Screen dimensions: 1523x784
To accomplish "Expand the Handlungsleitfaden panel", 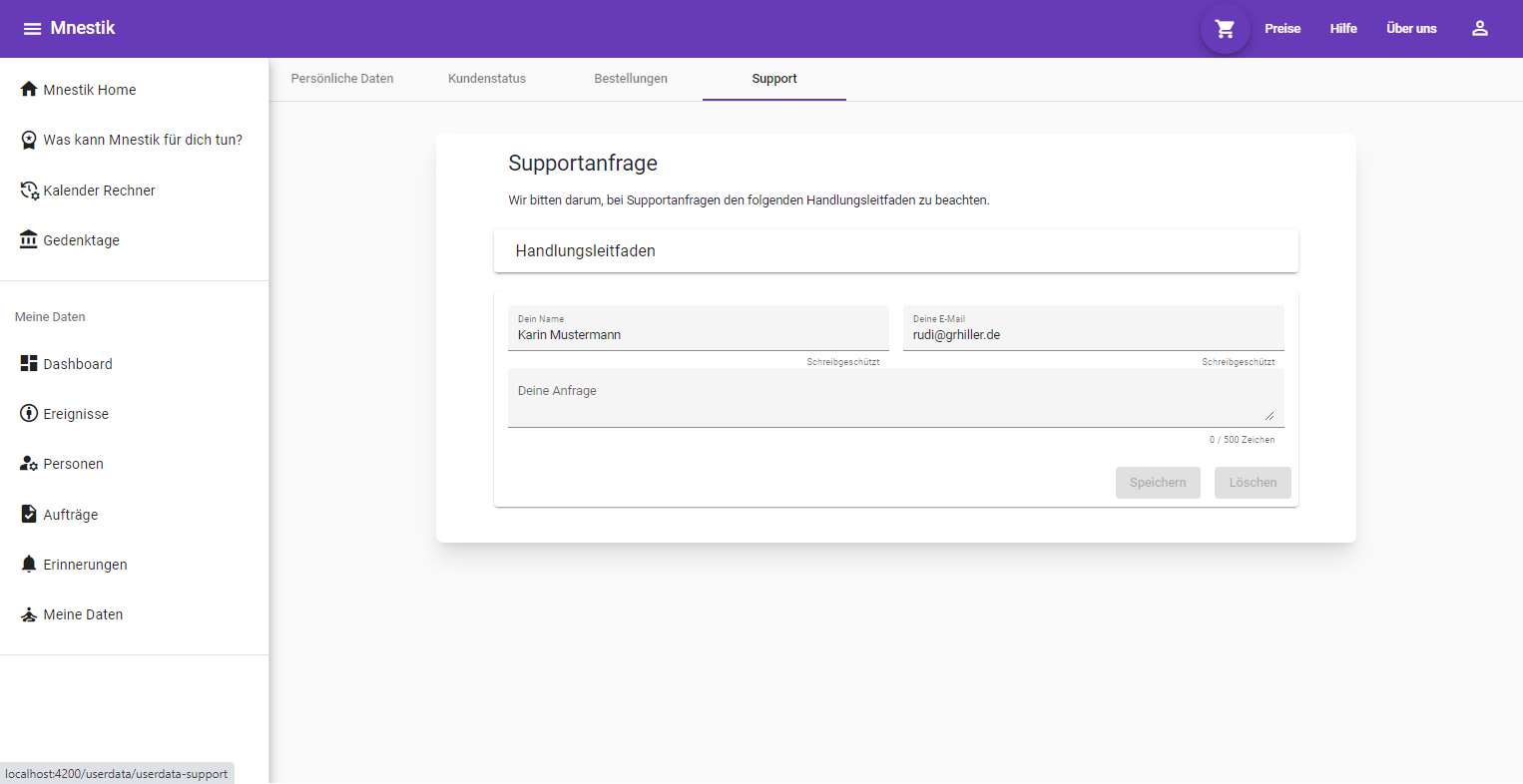I will pos(895,251).
